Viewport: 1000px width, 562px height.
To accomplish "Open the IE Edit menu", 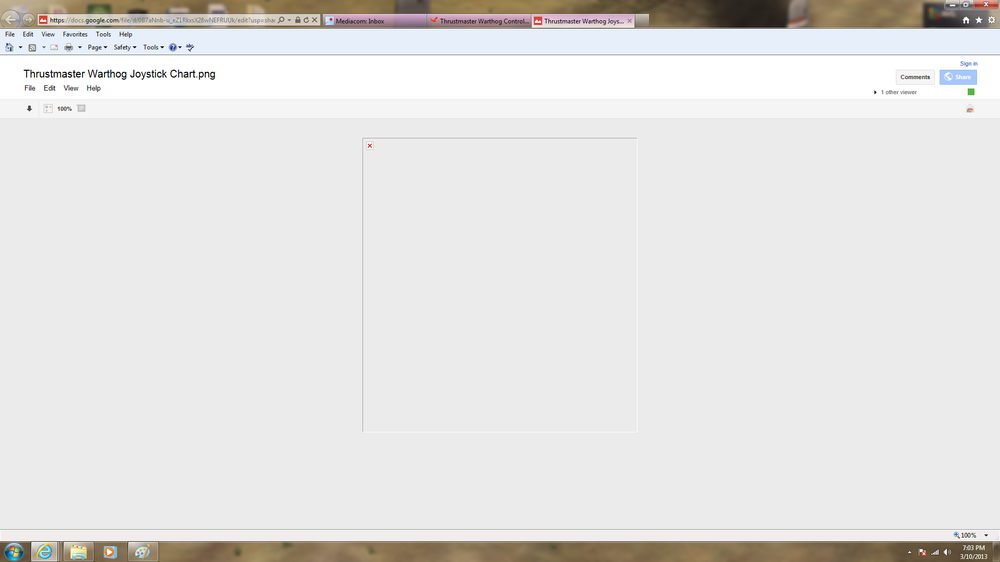I will [28, 34].
